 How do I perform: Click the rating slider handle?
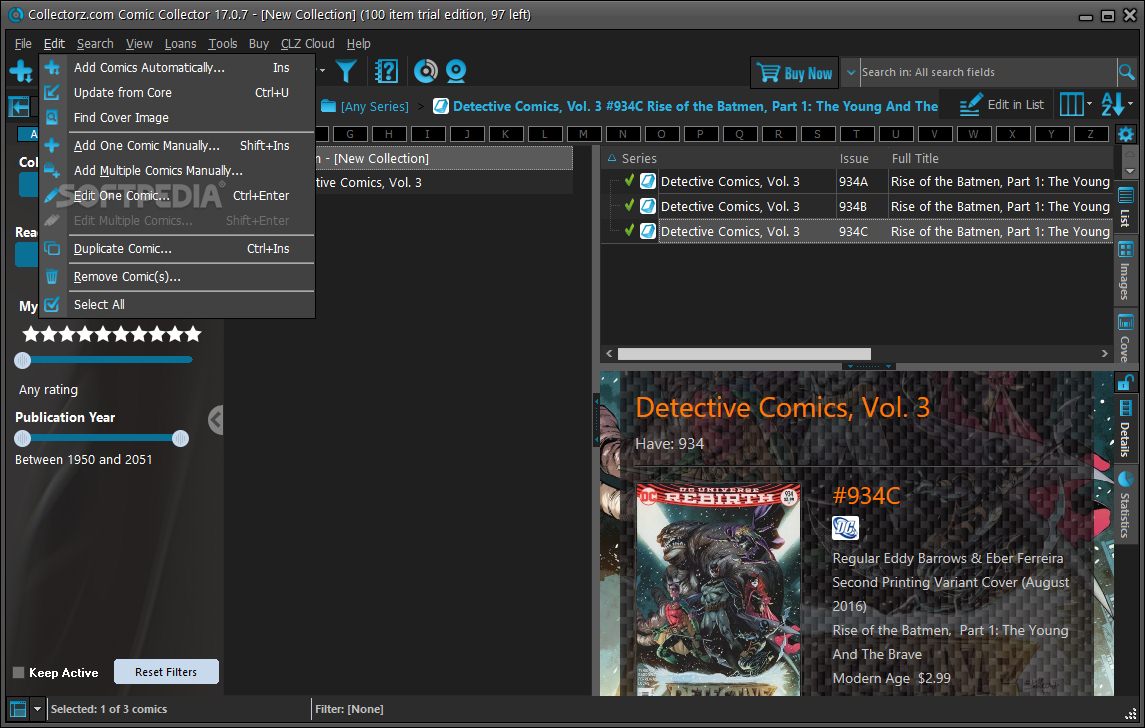coord(23,360)
